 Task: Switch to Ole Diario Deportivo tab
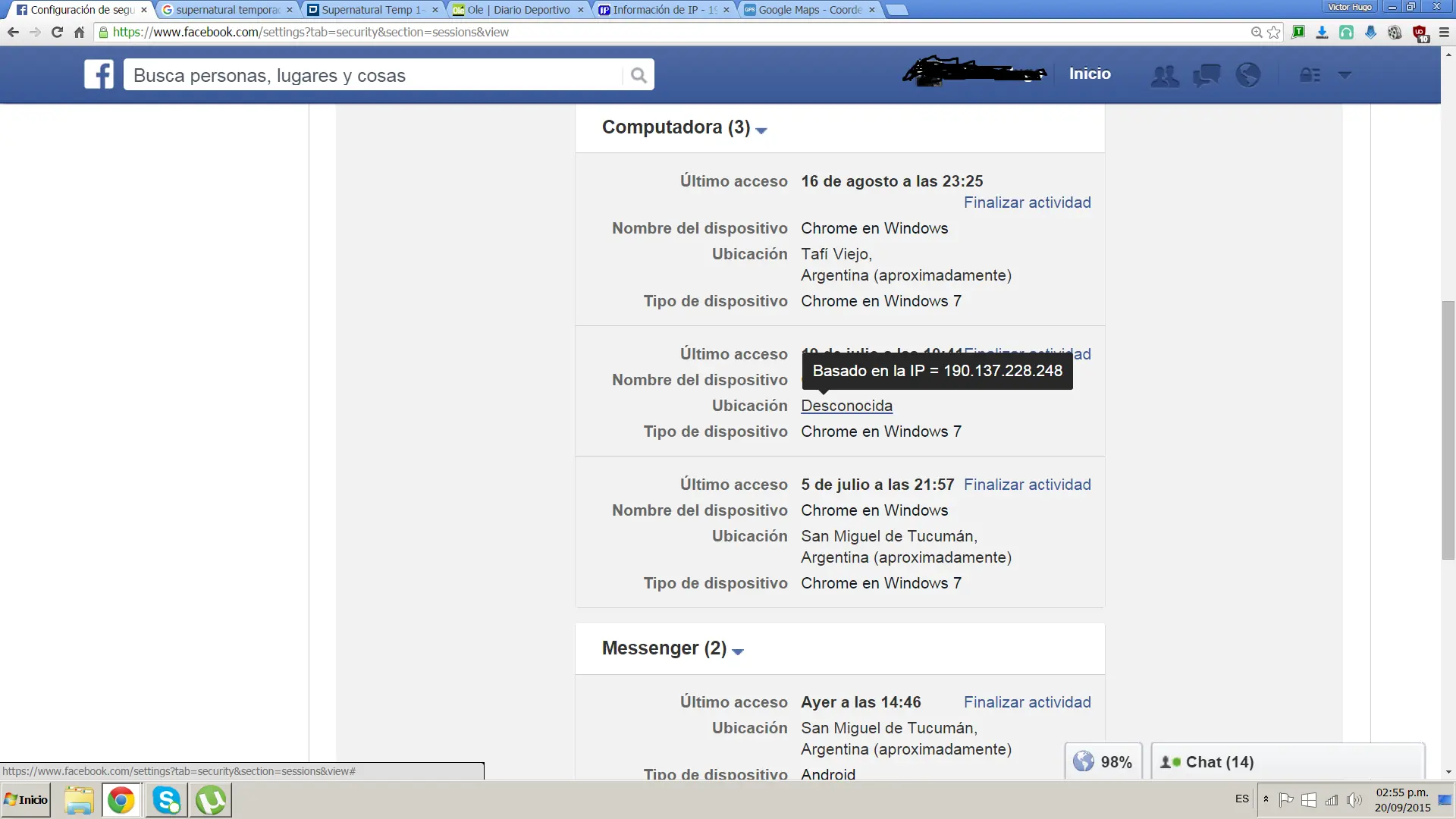(518, 10)
